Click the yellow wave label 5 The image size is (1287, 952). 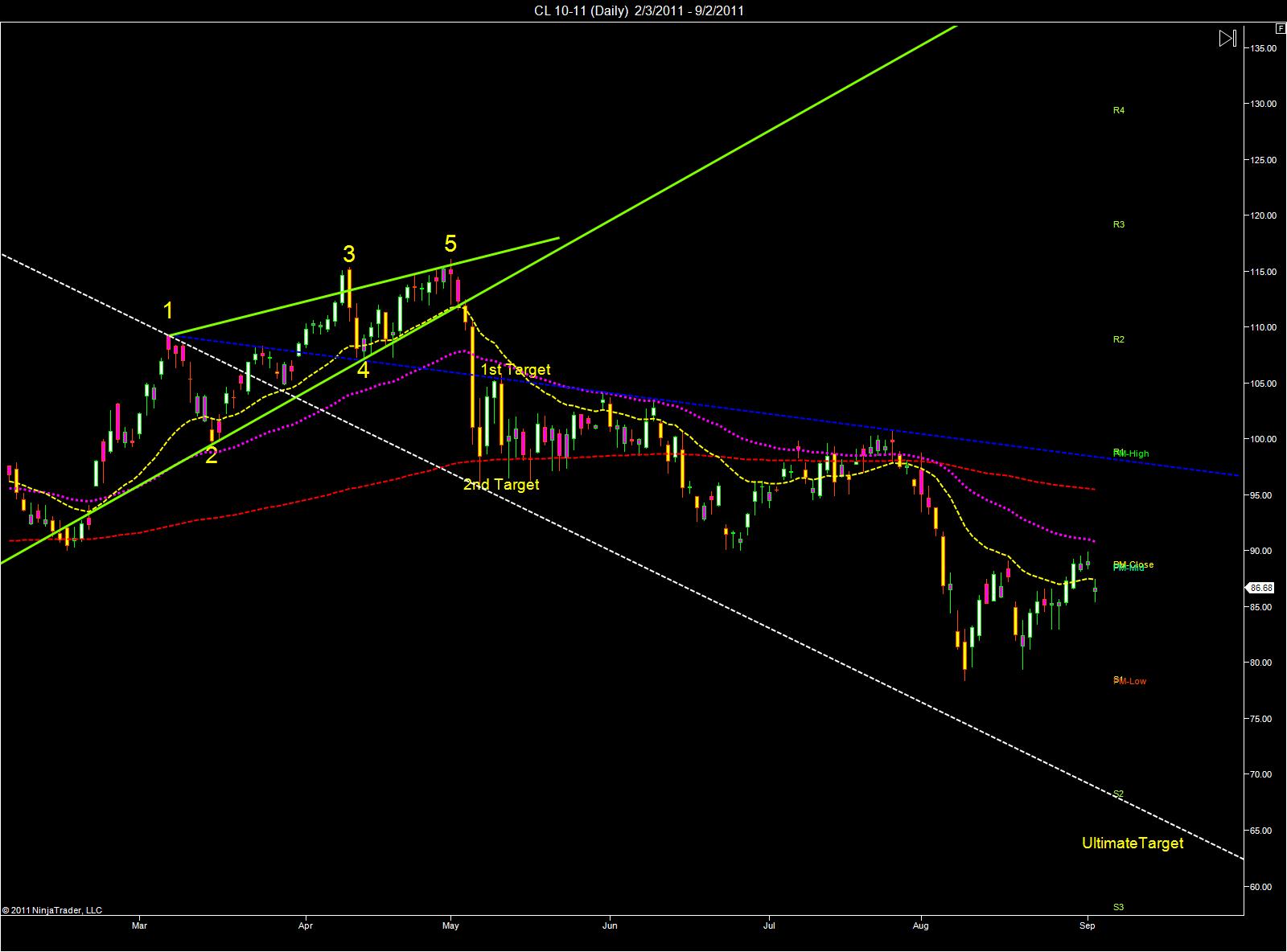[x=450, y=244]
